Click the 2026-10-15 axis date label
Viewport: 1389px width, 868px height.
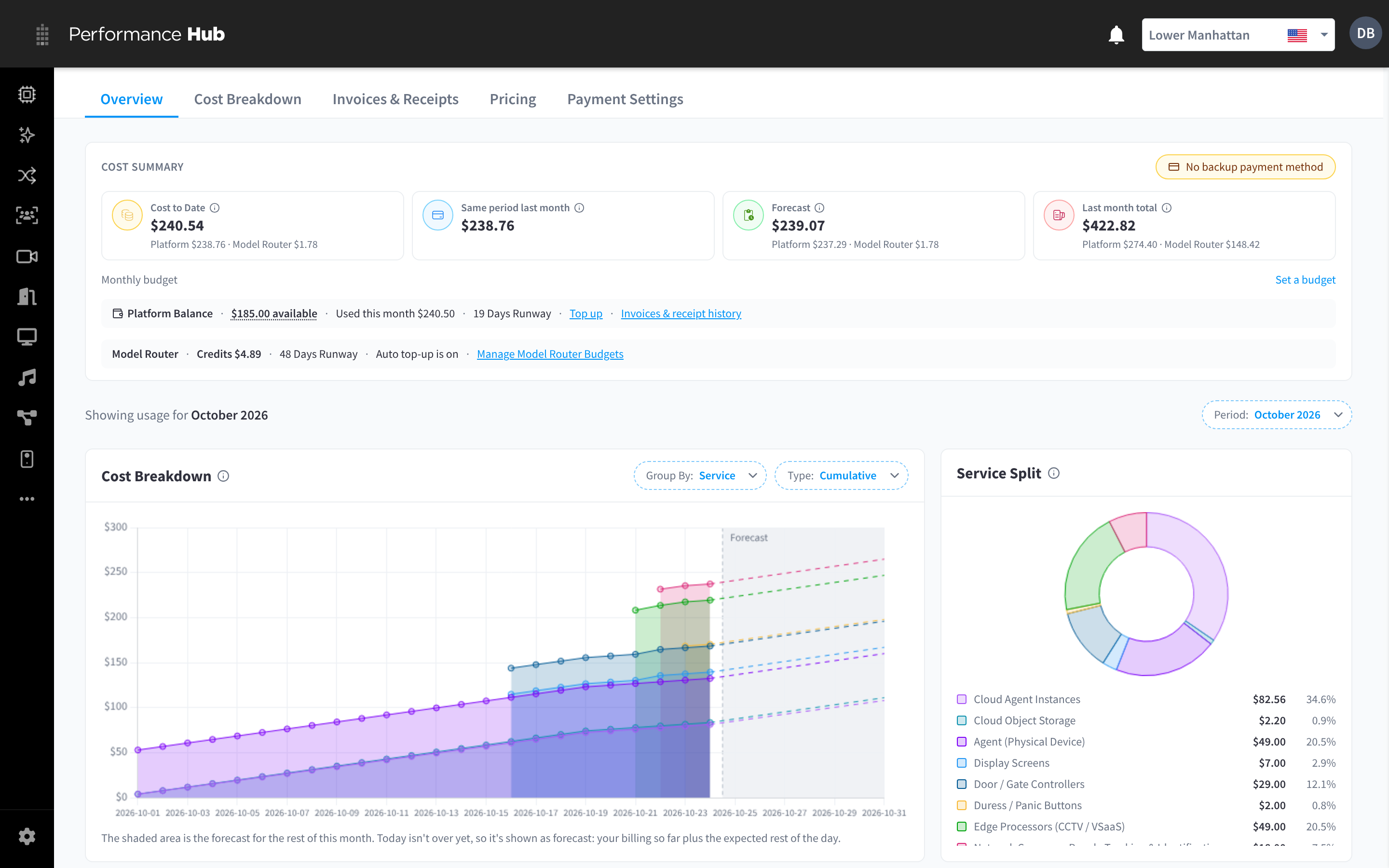click(486, 813)
